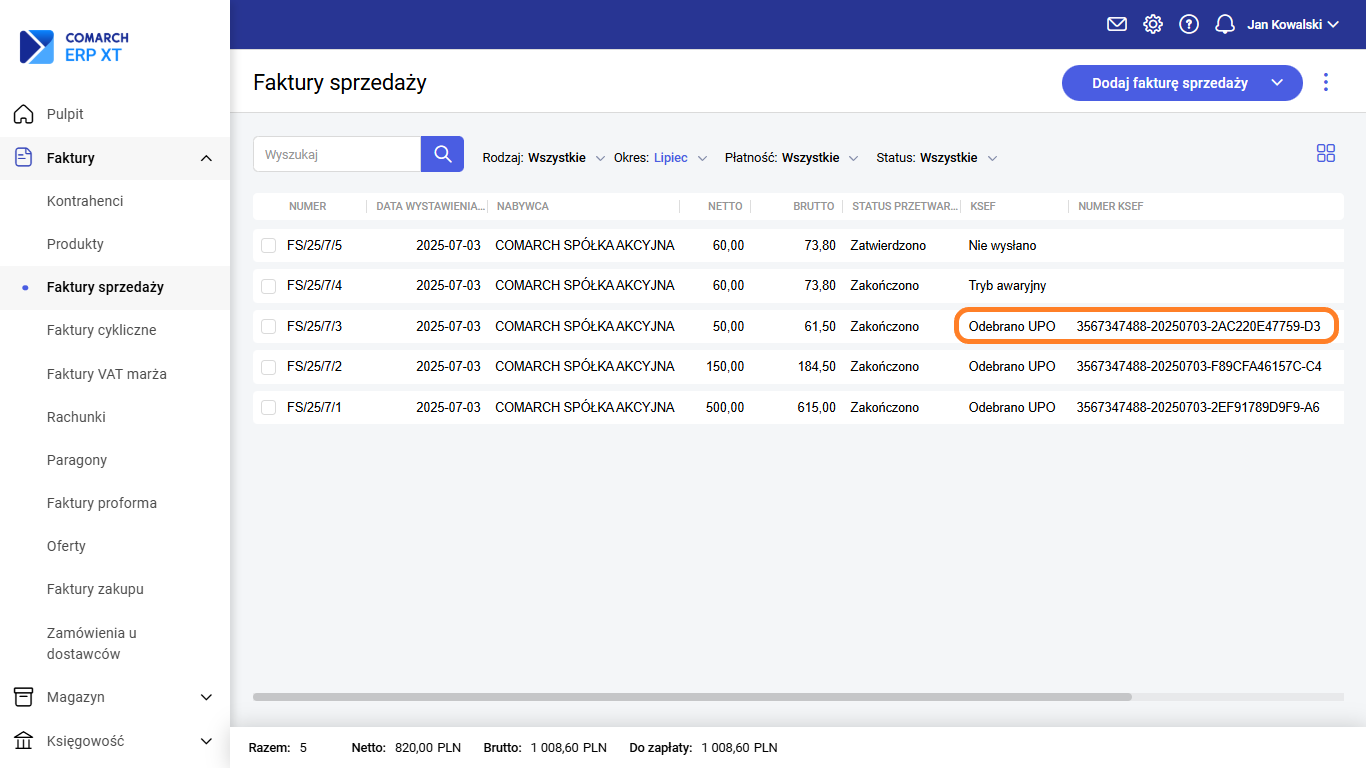Open the Jan Kowalski user menu
This screenshot has width=1366, height=768.
1292,24
